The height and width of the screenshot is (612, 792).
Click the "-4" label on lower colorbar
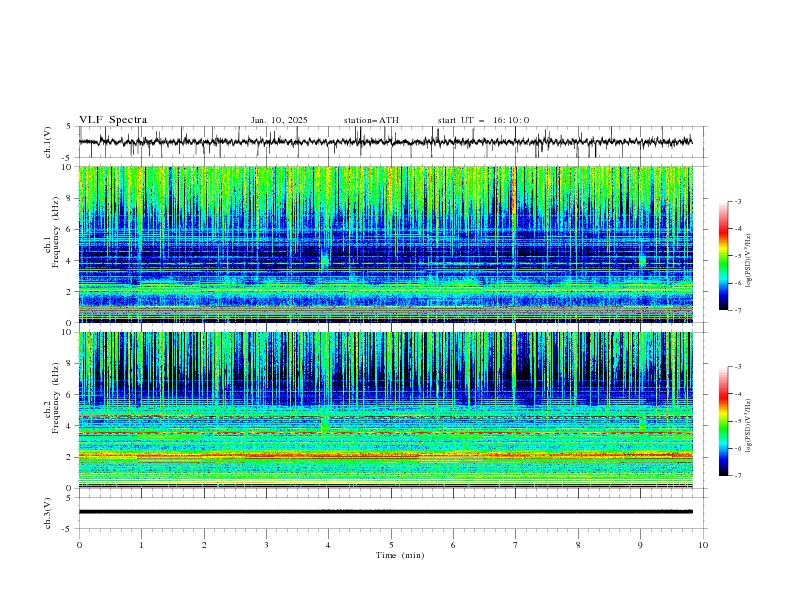click(x=737, y=394)
